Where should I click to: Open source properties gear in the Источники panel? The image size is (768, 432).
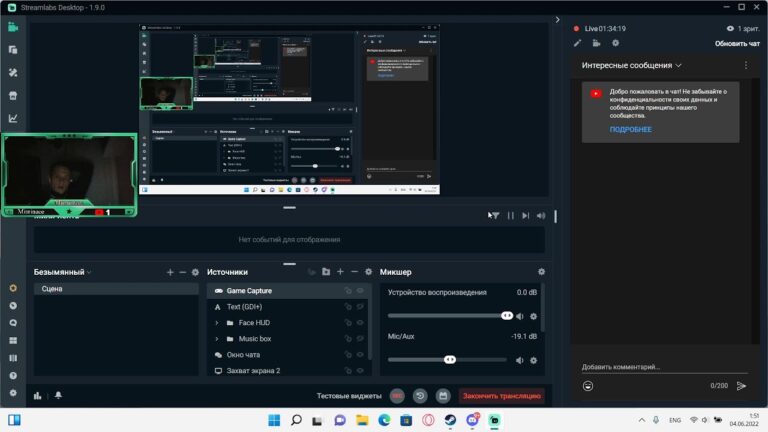tap(368, 271)
